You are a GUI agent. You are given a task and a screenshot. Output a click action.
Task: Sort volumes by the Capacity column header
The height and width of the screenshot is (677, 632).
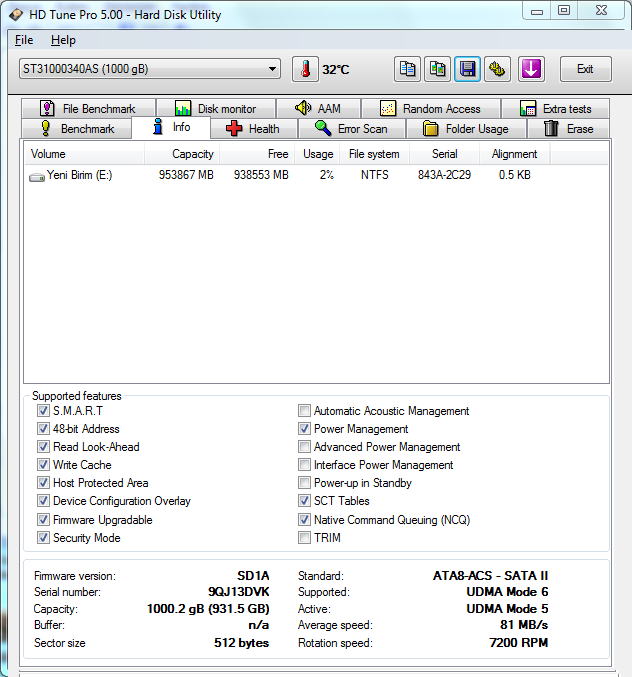tap(192, 154)
